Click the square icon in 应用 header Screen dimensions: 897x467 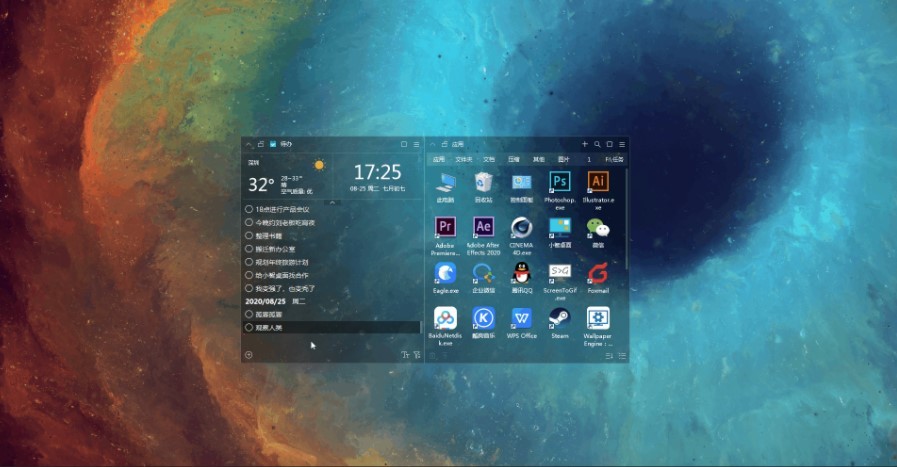coord(609,144)
